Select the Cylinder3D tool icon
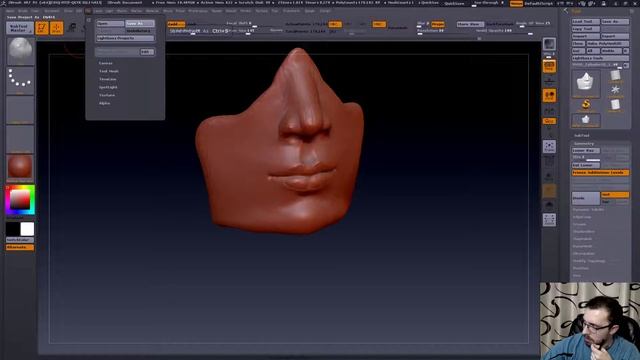This screenshot has height=360, width=640. point(615,76)
